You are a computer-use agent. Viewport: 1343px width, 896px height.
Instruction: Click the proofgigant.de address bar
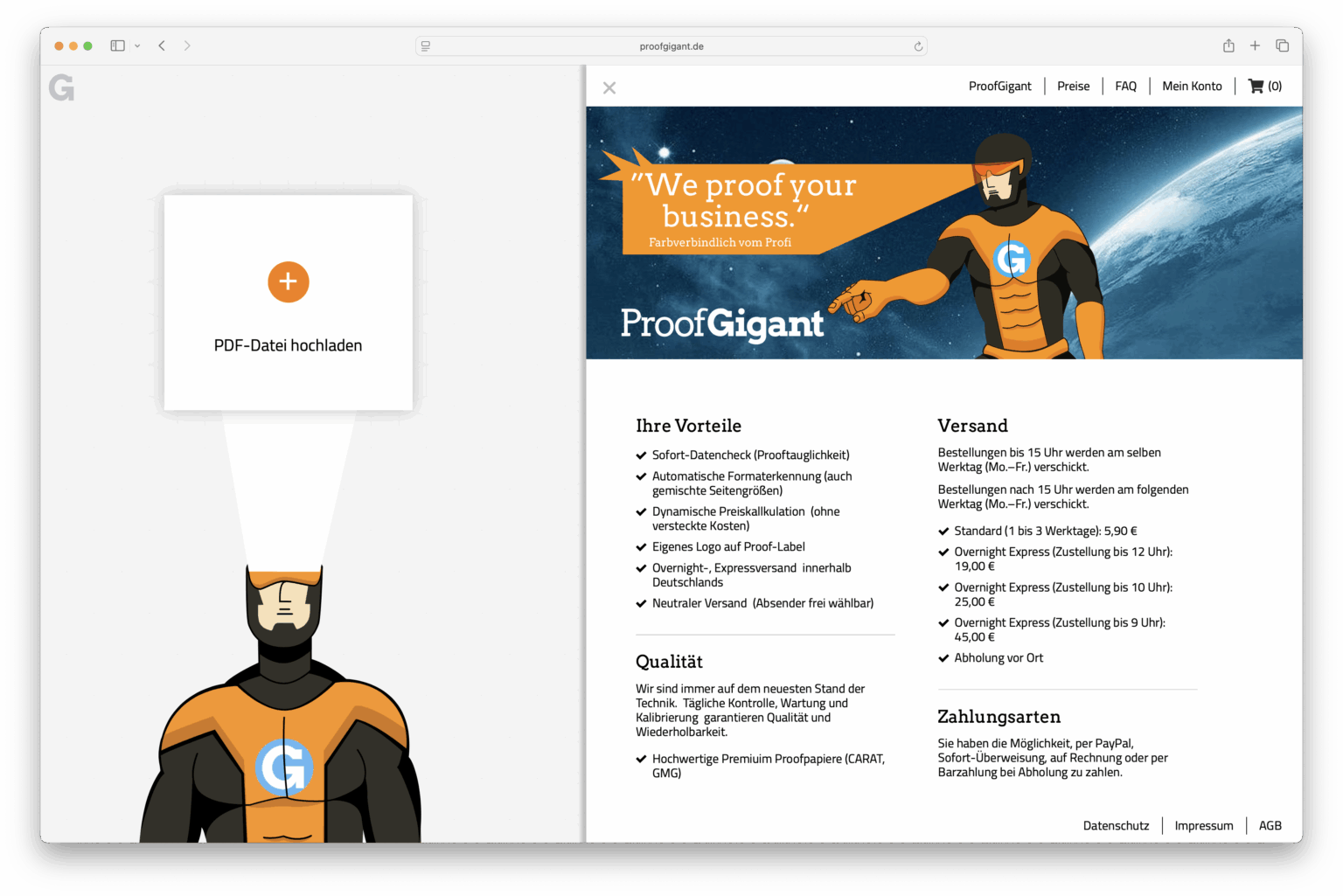tap(671, 46)
